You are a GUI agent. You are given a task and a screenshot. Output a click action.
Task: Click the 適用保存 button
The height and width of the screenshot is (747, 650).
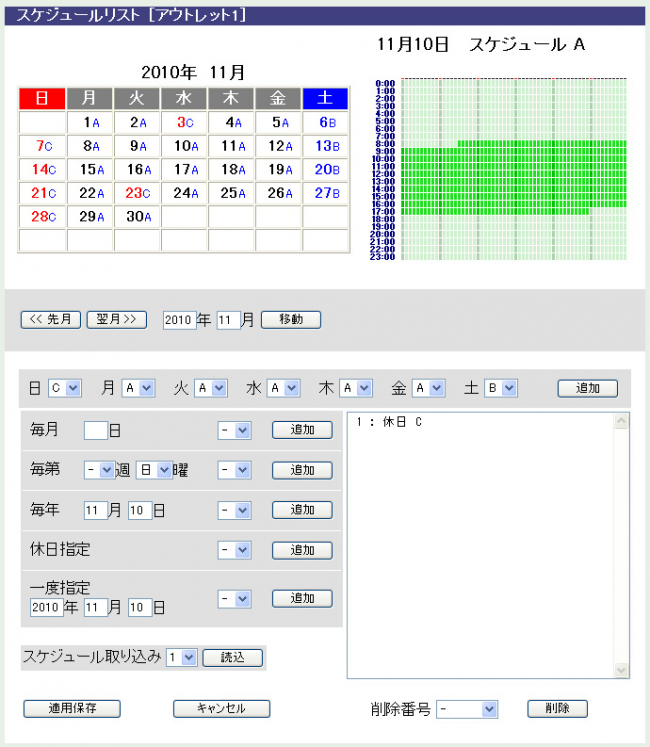point(72,709)
